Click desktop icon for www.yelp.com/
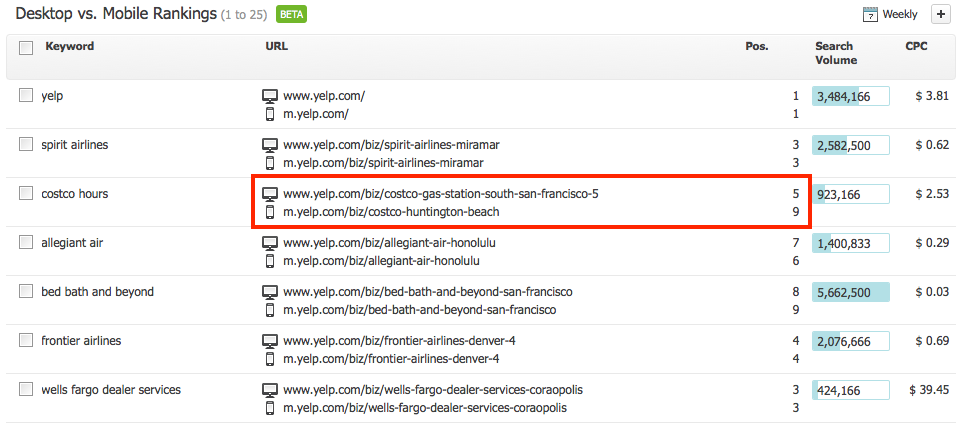Viewport: 962px width, 427px height. (270, 96)
